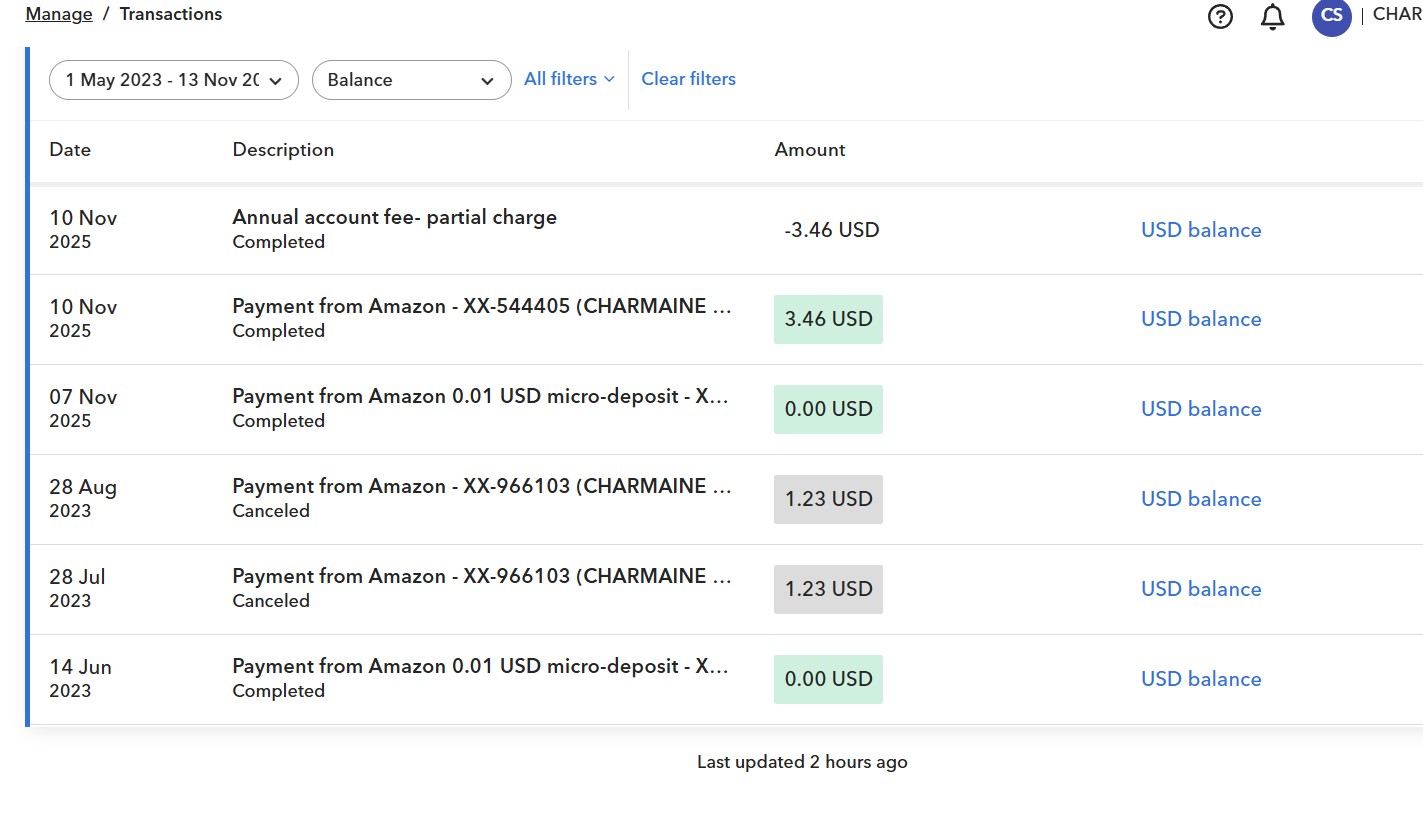
Task: Open USD balance for 07 Nov micro-deposit
Action: pos(1201,409)
